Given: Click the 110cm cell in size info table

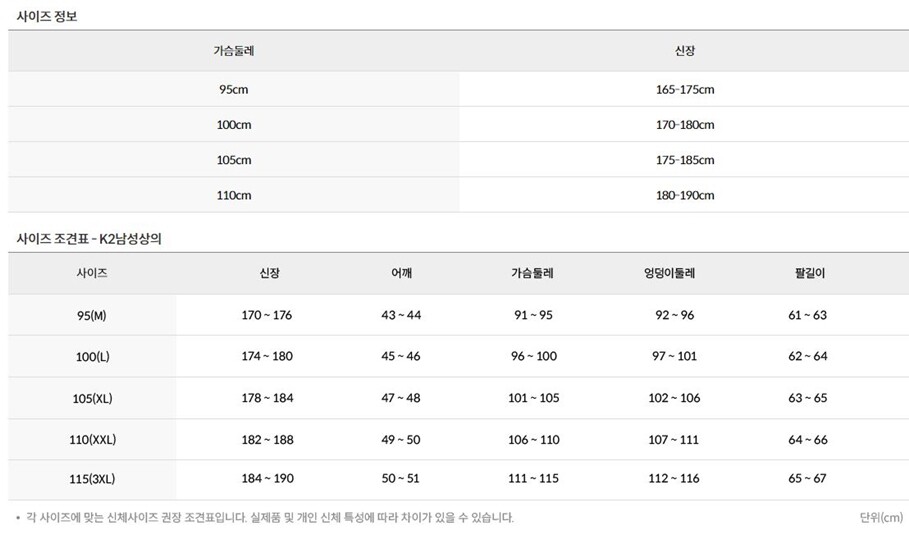Looking at the screenshot, I should pyautogui.click(x=234, y=195).
